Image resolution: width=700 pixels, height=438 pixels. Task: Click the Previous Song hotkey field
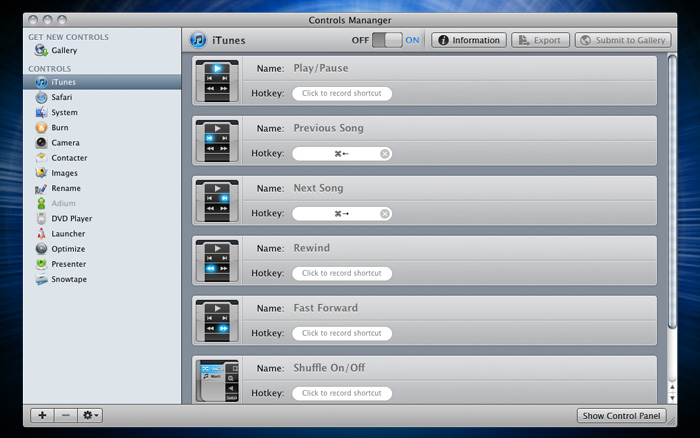tap(342, 154)
